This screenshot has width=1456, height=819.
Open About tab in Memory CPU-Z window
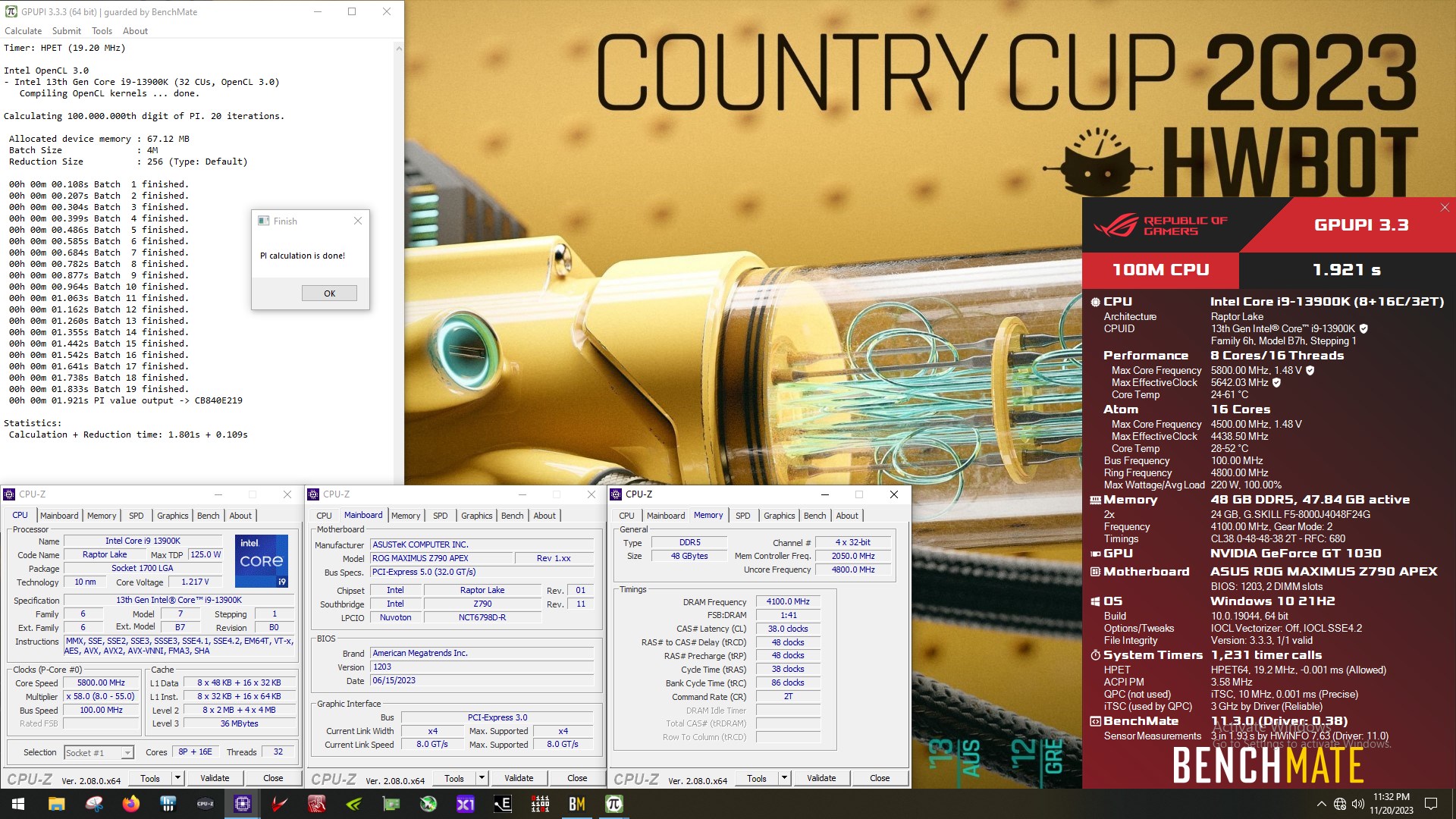(847, 516)
